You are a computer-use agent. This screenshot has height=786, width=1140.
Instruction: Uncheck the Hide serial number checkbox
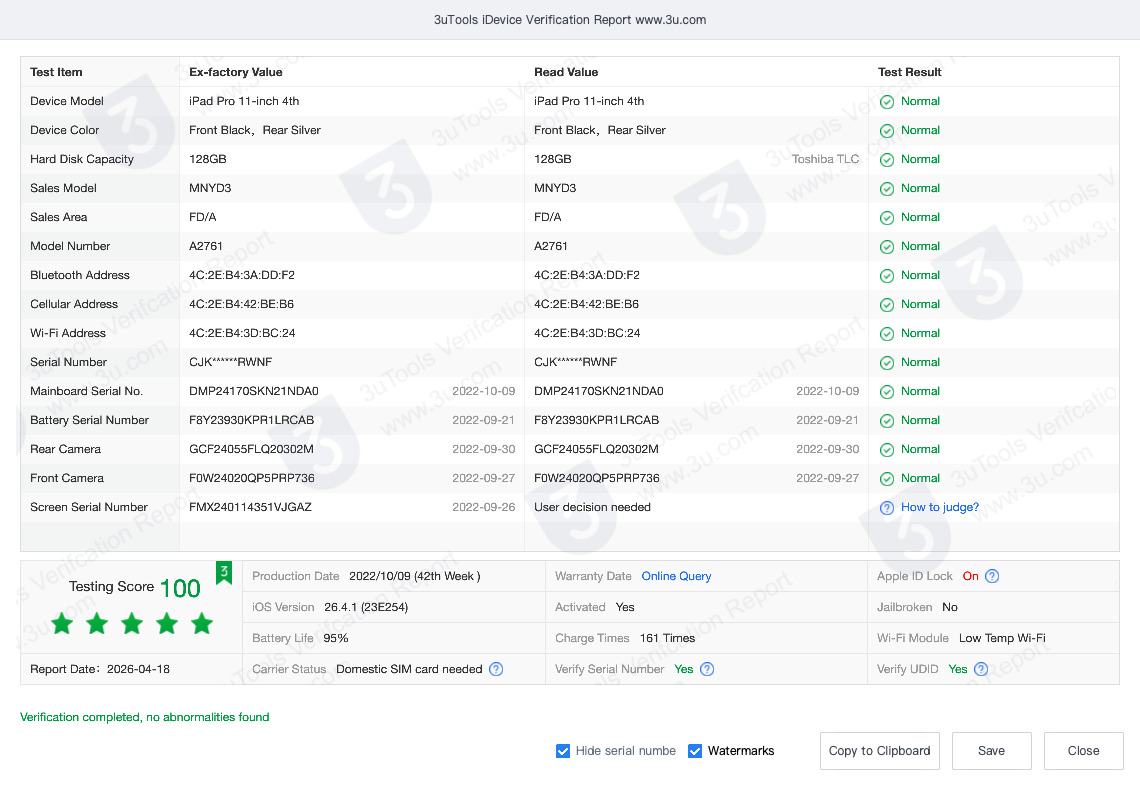(563, 751)
